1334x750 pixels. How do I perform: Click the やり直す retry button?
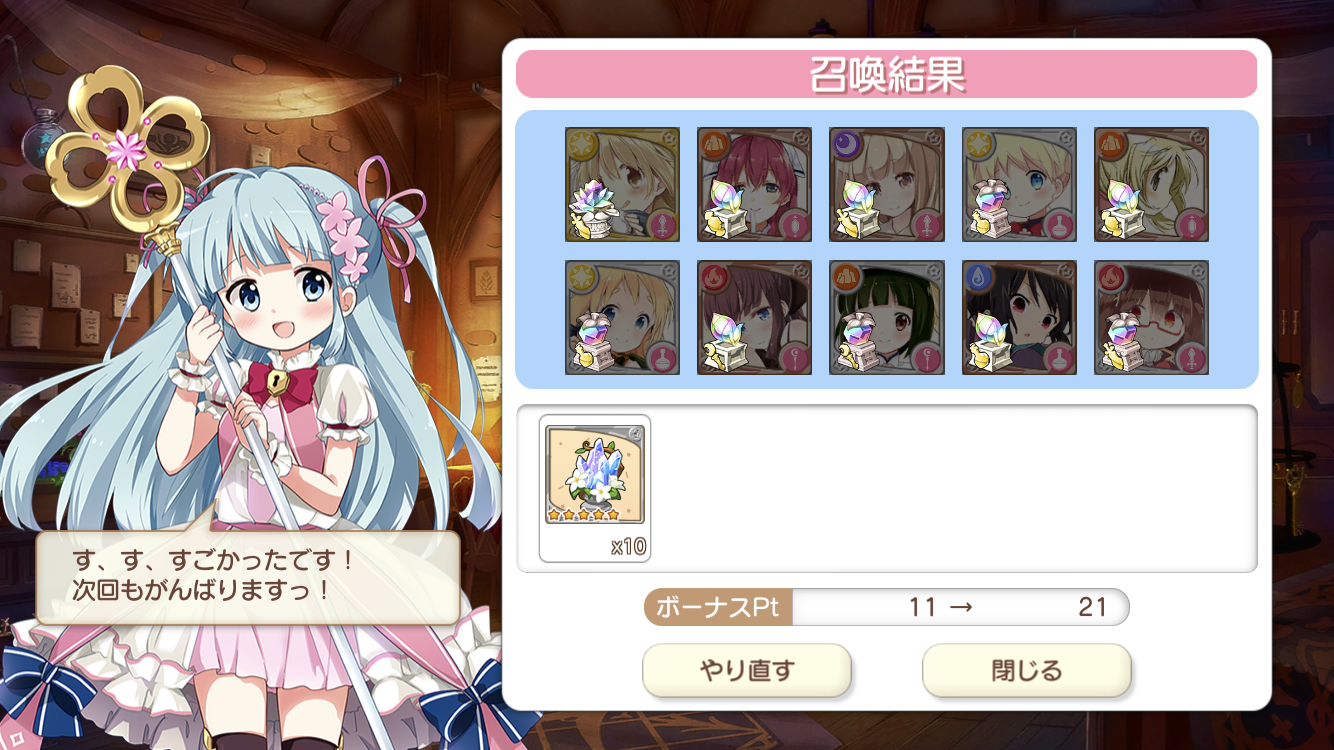click(x=747, y=670)
